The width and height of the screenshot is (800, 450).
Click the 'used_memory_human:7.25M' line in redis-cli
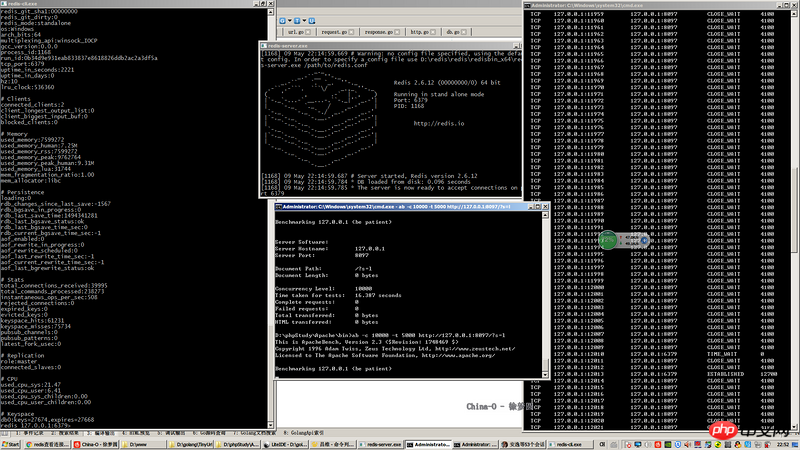[x=39, y=145]
